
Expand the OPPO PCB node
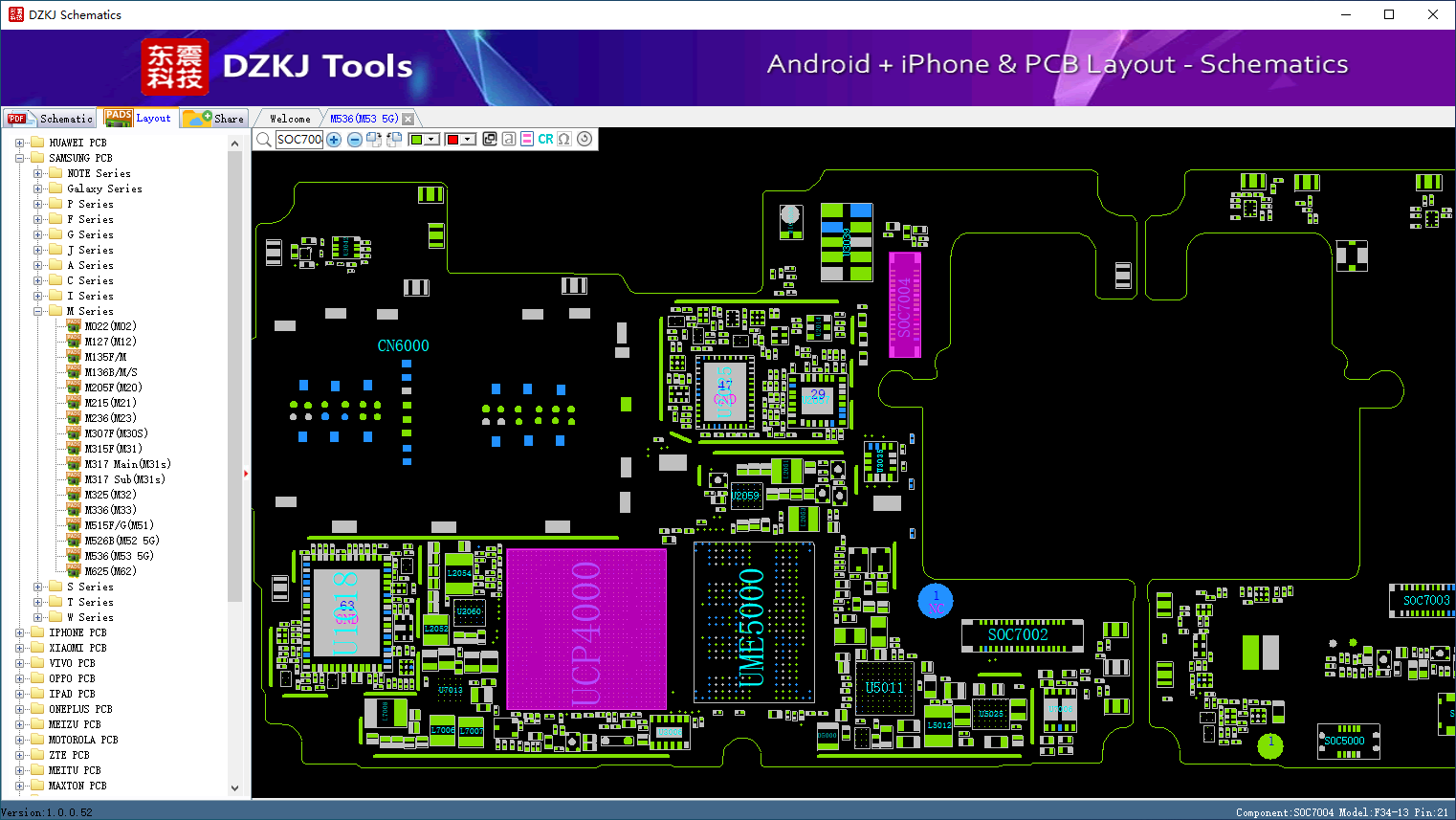20,678
